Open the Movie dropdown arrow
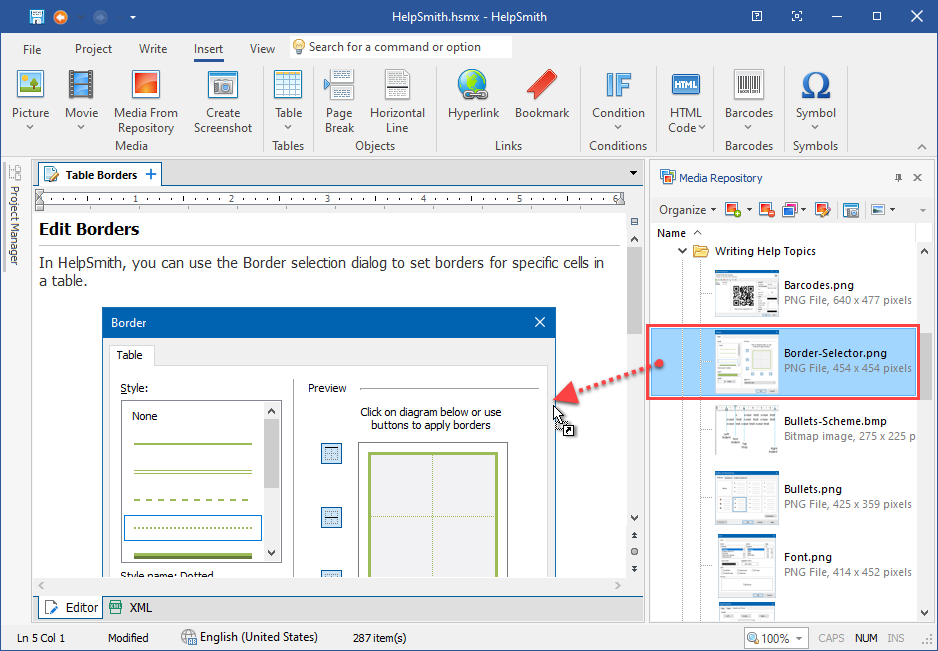Image resolution: width=938 pixels, height=651 pixels. [x=81, y=127]
